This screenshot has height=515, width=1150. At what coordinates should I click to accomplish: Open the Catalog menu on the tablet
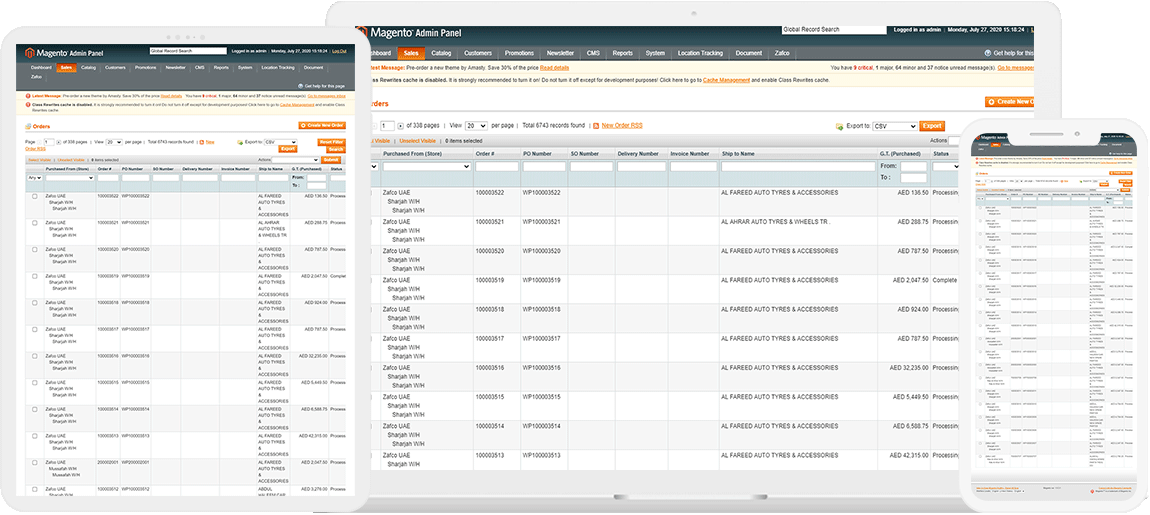pos(89,67)
